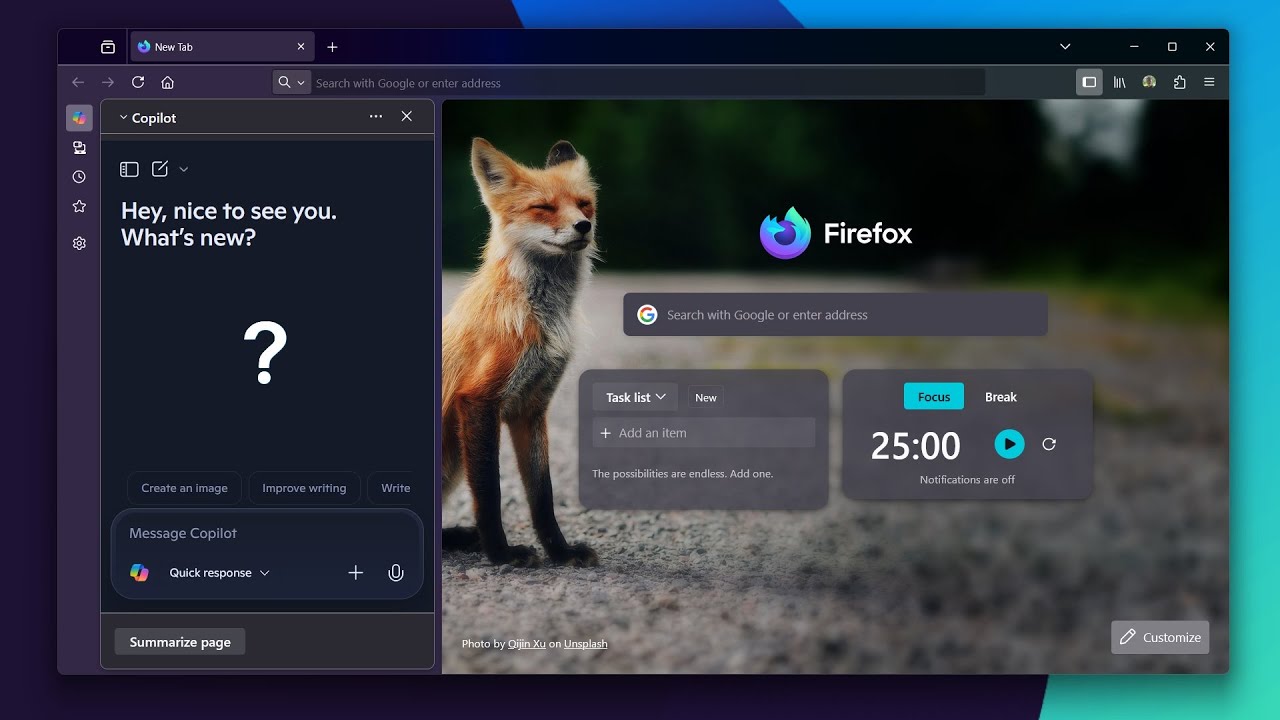Open the Extensions puzzle icon

pyautogui.click(x=1180, y=83)
